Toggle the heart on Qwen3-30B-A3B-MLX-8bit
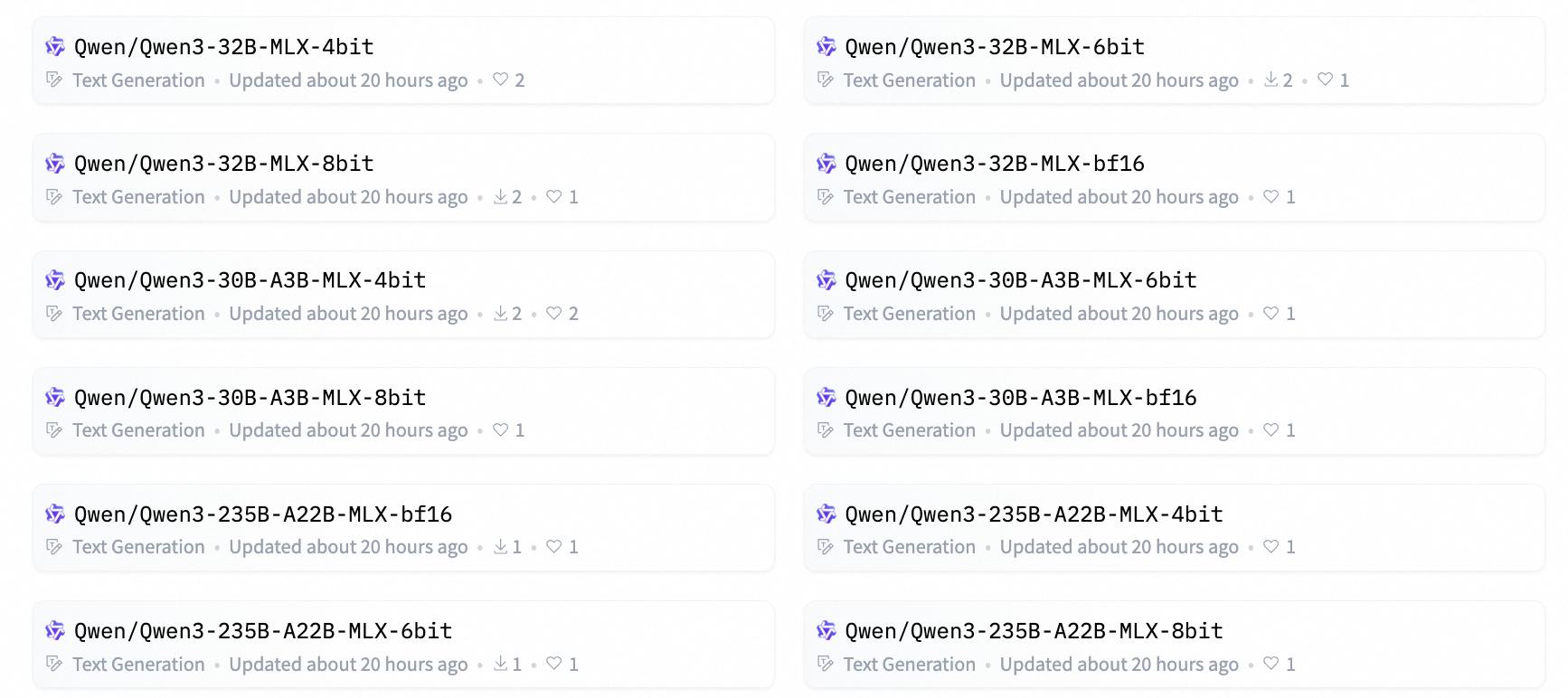This screenshot has height=698, width=1568. tap(499, 429)
